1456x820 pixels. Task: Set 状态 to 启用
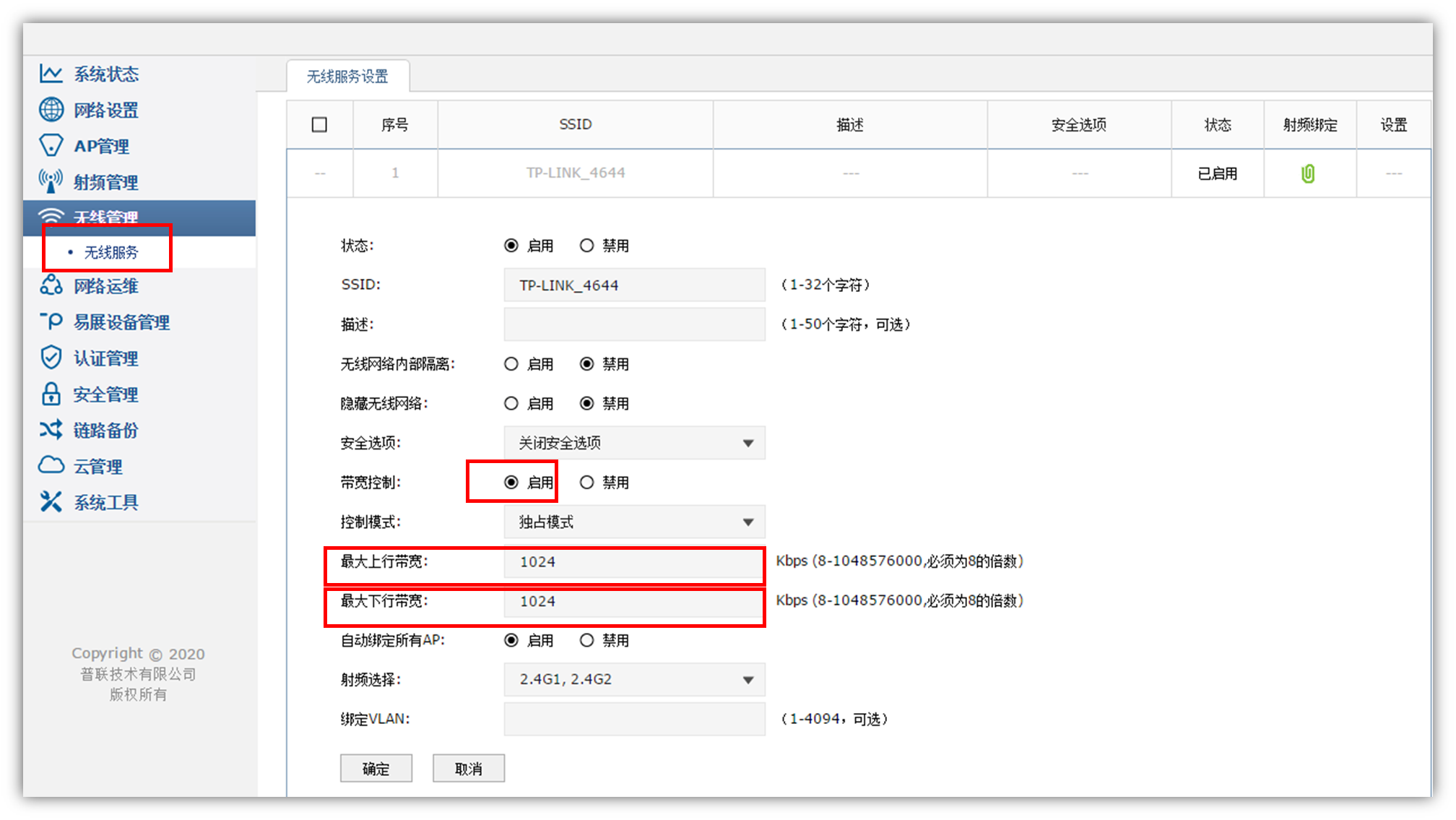(511, 246)
